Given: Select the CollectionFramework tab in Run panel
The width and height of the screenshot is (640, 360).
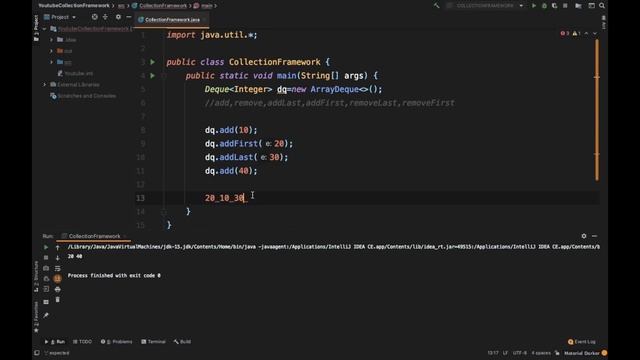Looking at the screenshot, I should [x=93, y=236].
